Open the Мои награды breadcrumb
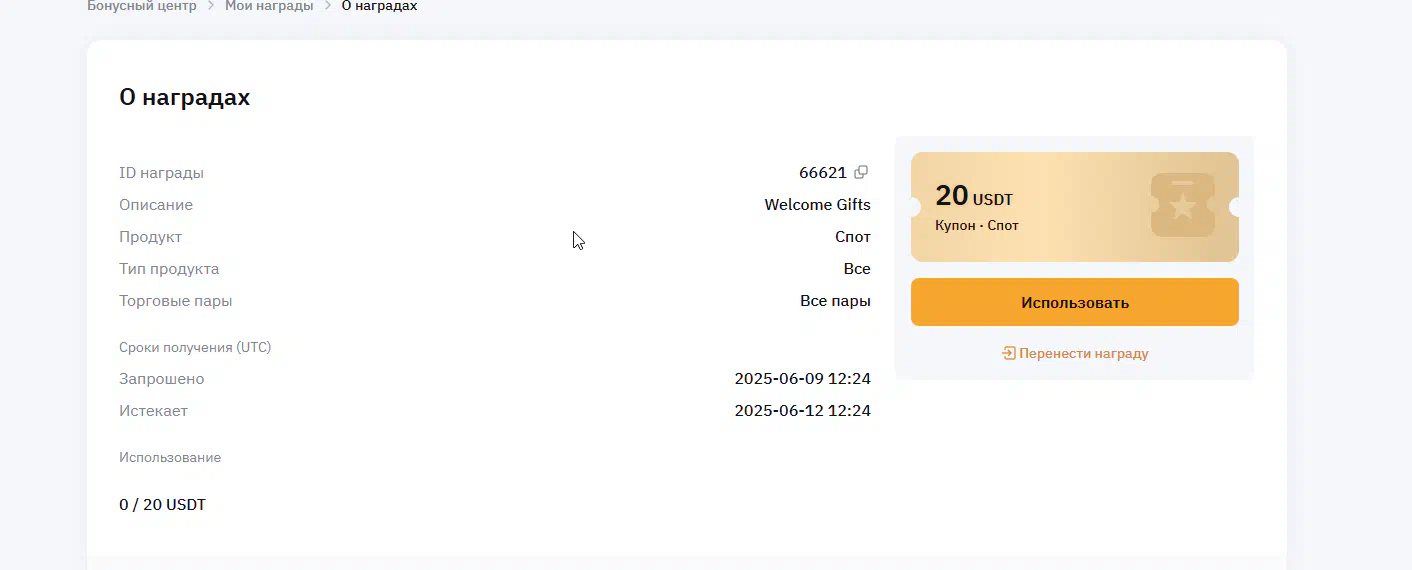The width and height of the screenshot is (1412, 570). coord(269,6)
